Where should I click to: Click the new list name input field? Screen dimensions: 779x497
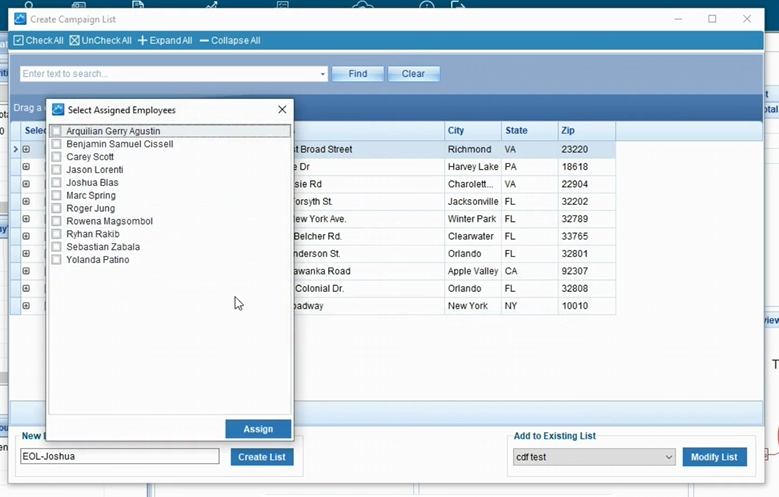[x=119, y=457]
